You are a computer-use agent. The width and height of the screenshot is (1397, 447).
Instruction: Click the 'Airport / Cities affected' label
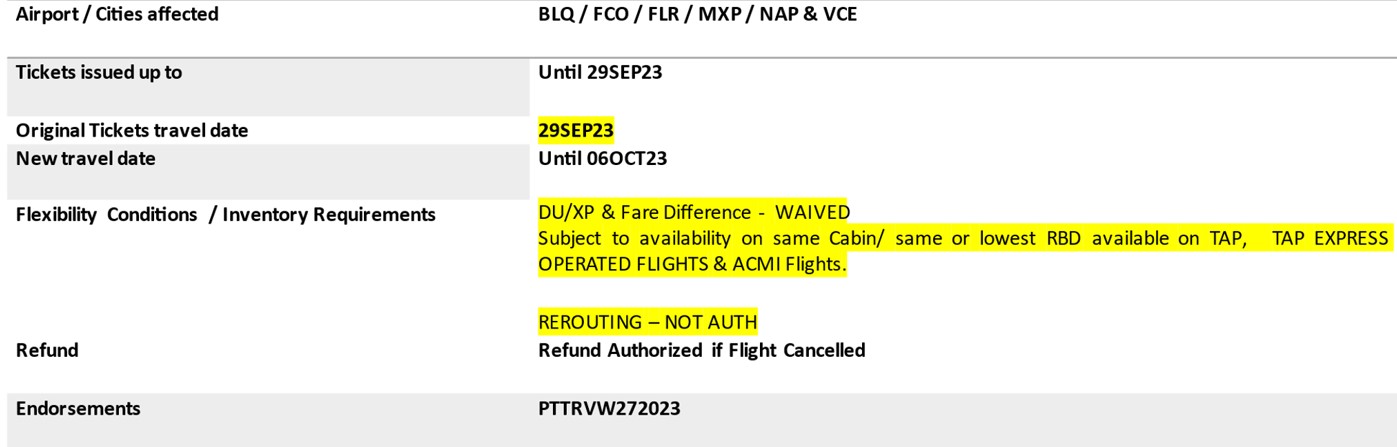(117, 15)
